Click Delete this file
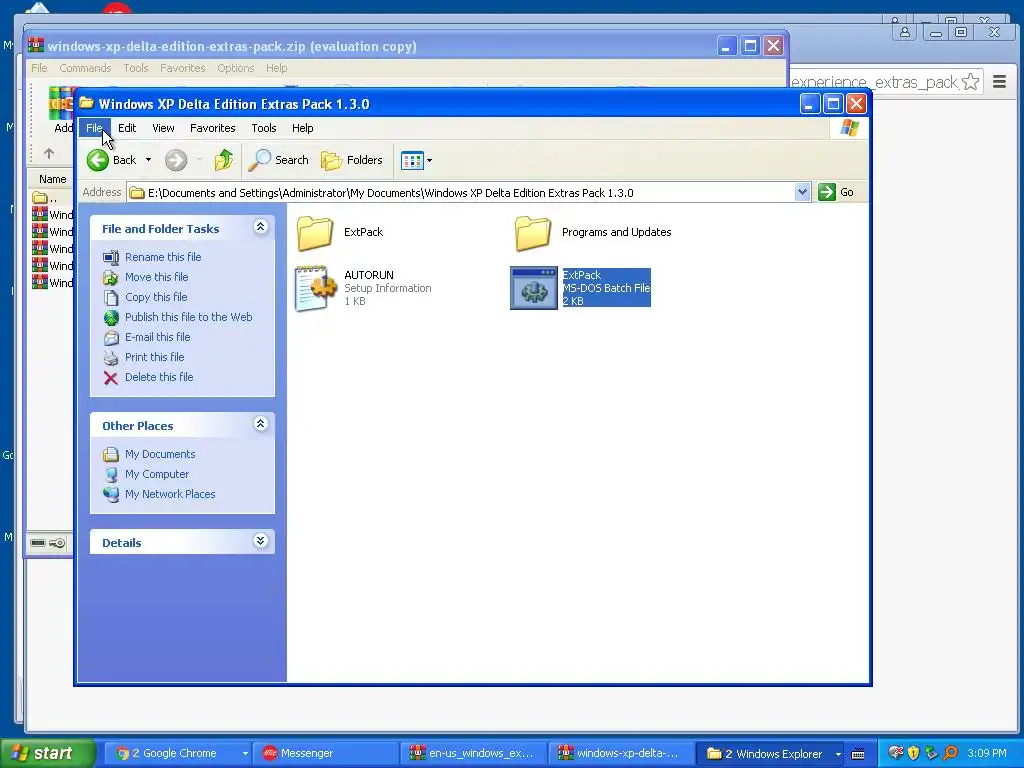 159,377
